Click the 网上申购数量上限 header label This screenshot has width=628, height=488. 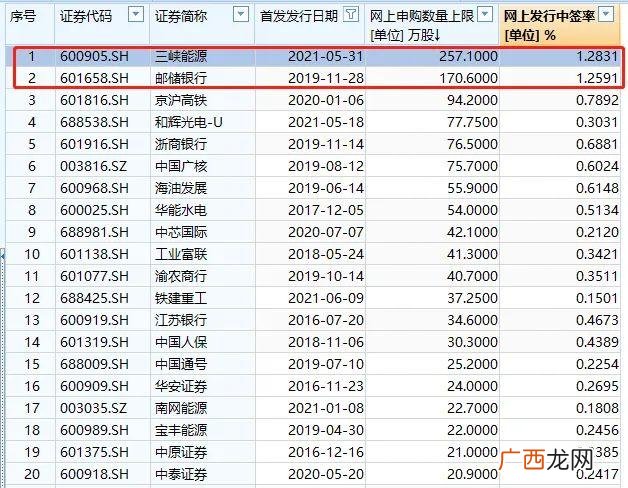tap(422, 16)
